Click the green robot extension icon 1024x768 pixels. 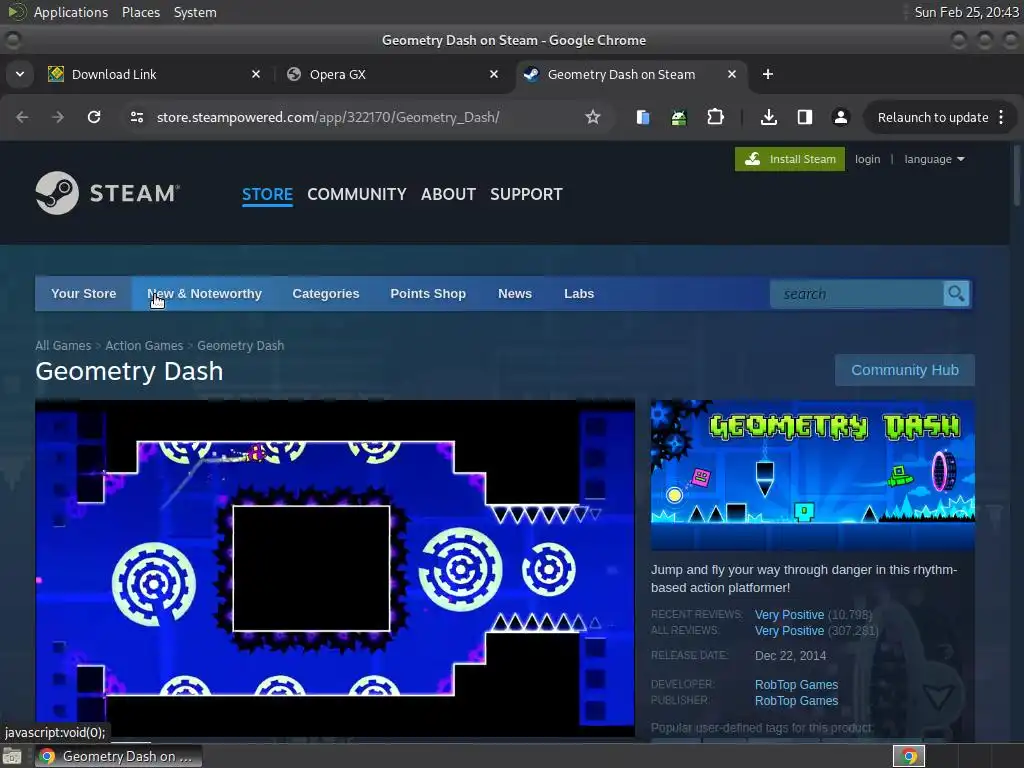click(679, 118)
